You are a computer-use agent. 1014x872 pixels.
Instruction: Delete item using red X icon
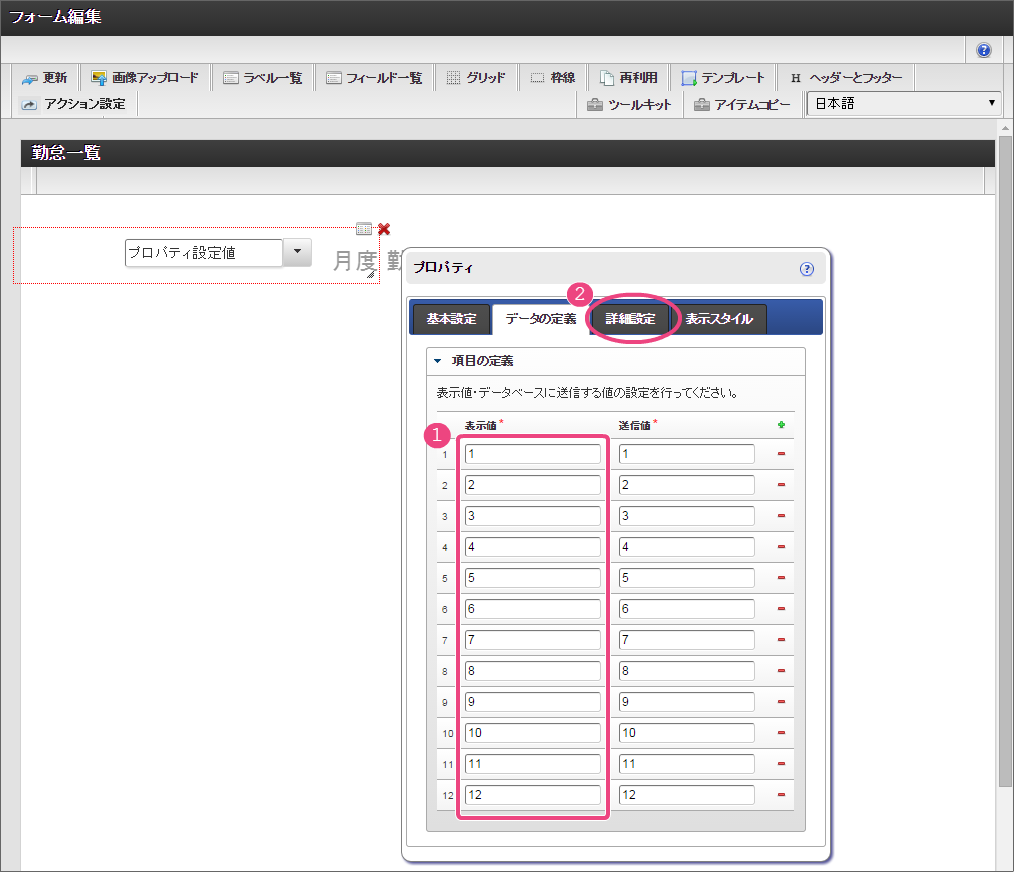pyautogui.click(x=384, y=229)
